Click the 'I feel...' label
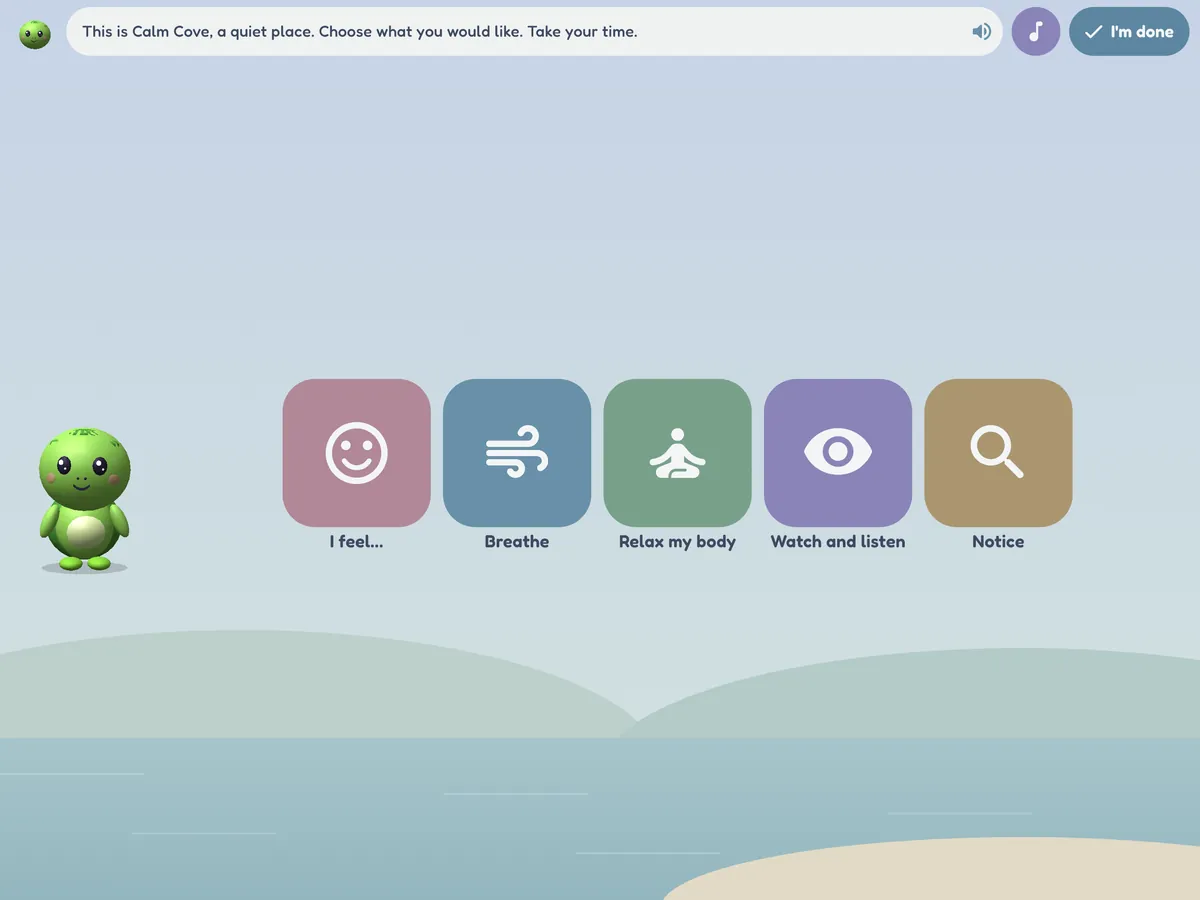The width and height of the screenshot is (1200, 900). pyautogui.click(x=356, y=542)
